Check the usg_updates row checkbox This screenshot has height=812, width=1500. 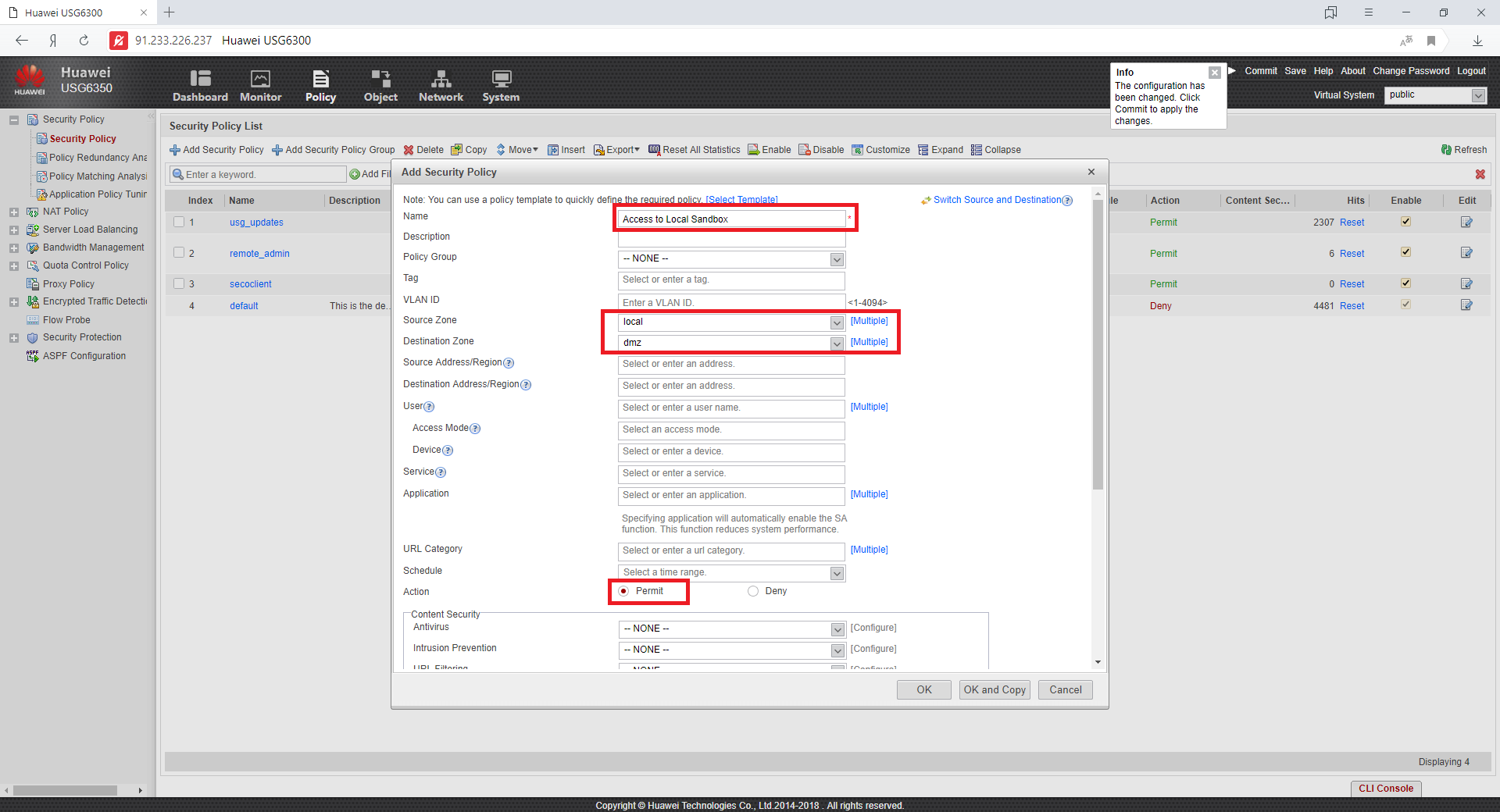[179, 222]
